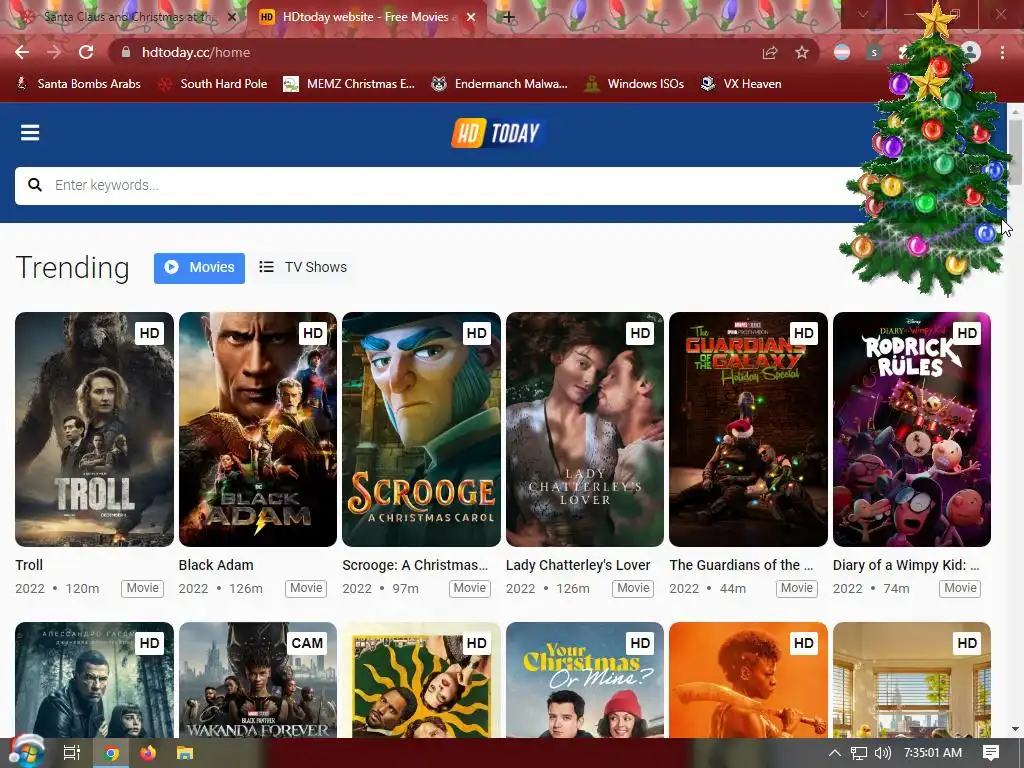Click the search magnifier icon
This screenshot has height=768, width=1024.
pyautogui.click(x=35, y=185)
